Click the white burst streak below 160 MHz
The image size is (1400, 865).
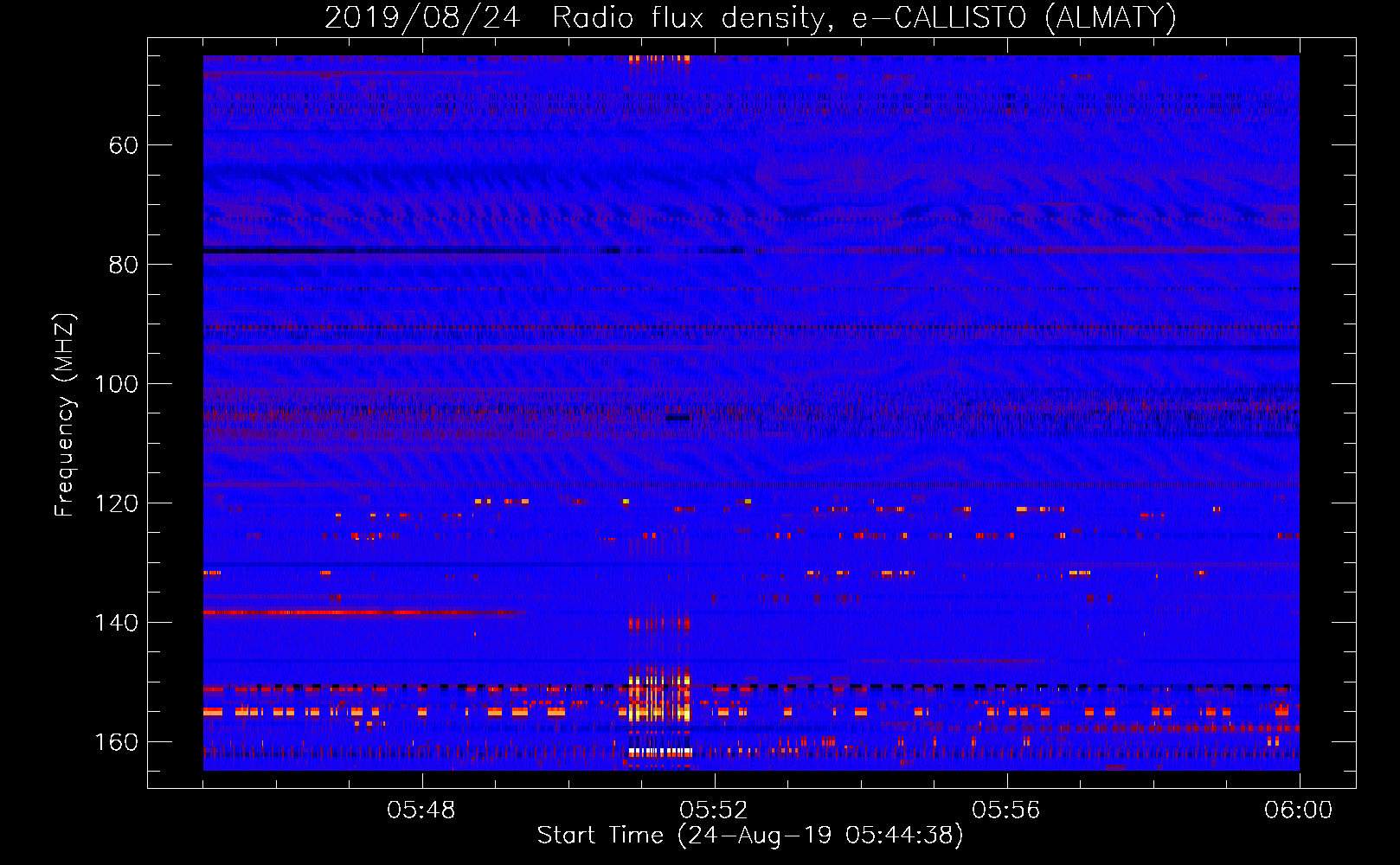[x=661, y=753]
